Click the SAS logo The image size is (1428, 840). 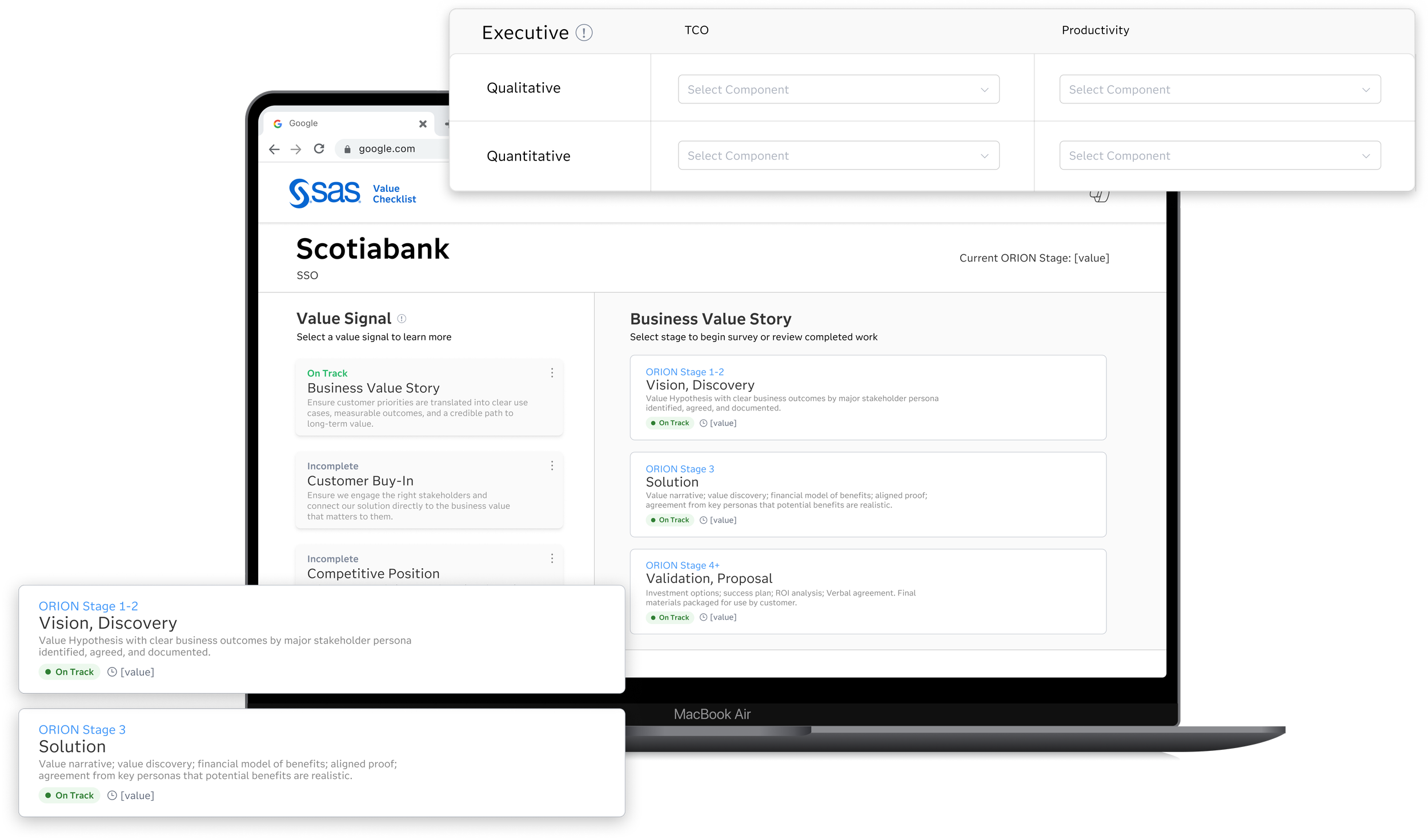324,193
